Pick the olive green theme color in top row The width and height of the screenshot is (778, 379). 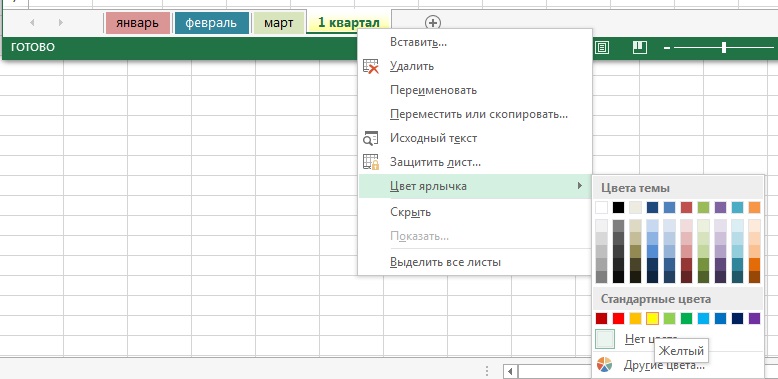[x=704, y=207]
